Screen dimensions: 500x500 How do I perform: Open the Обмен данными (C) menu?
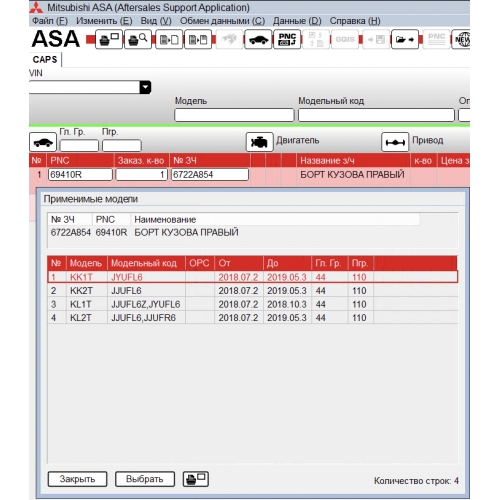222,21
